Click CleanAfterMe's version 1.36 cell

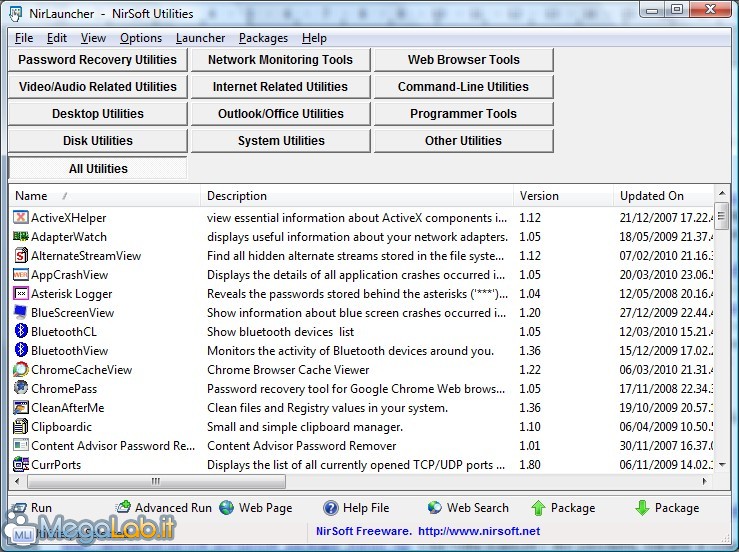pos(530,408)
